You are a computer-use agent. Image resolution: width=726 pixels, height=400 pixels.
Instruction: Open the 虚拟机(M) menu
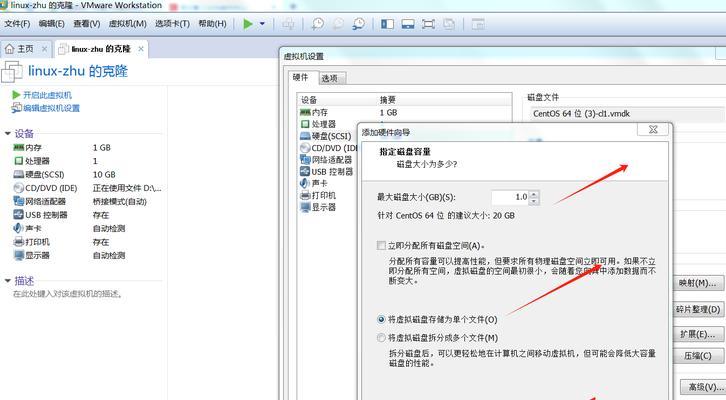coord(127,24)
